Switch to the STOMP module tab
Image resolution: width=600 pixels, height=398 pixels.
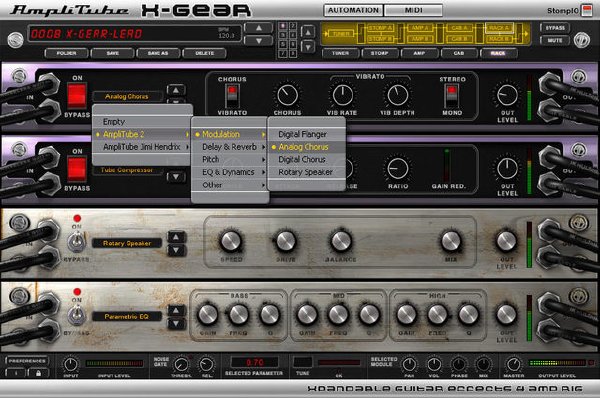pos(380,53)
